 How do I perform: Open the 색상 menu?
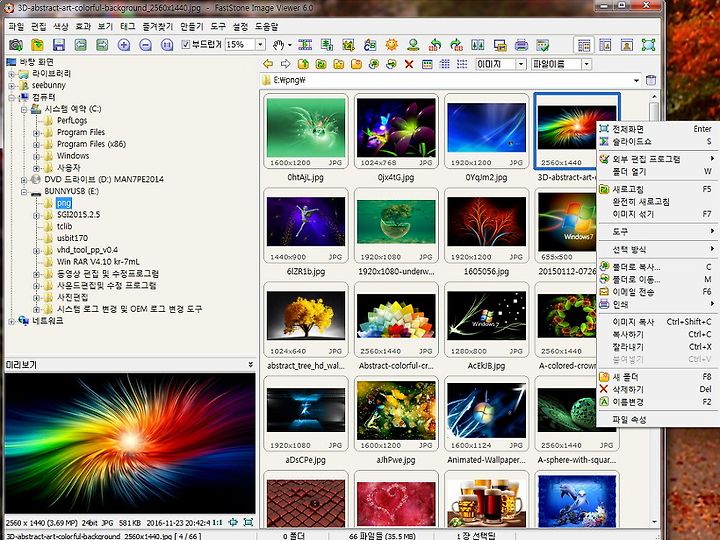(61, 27)
